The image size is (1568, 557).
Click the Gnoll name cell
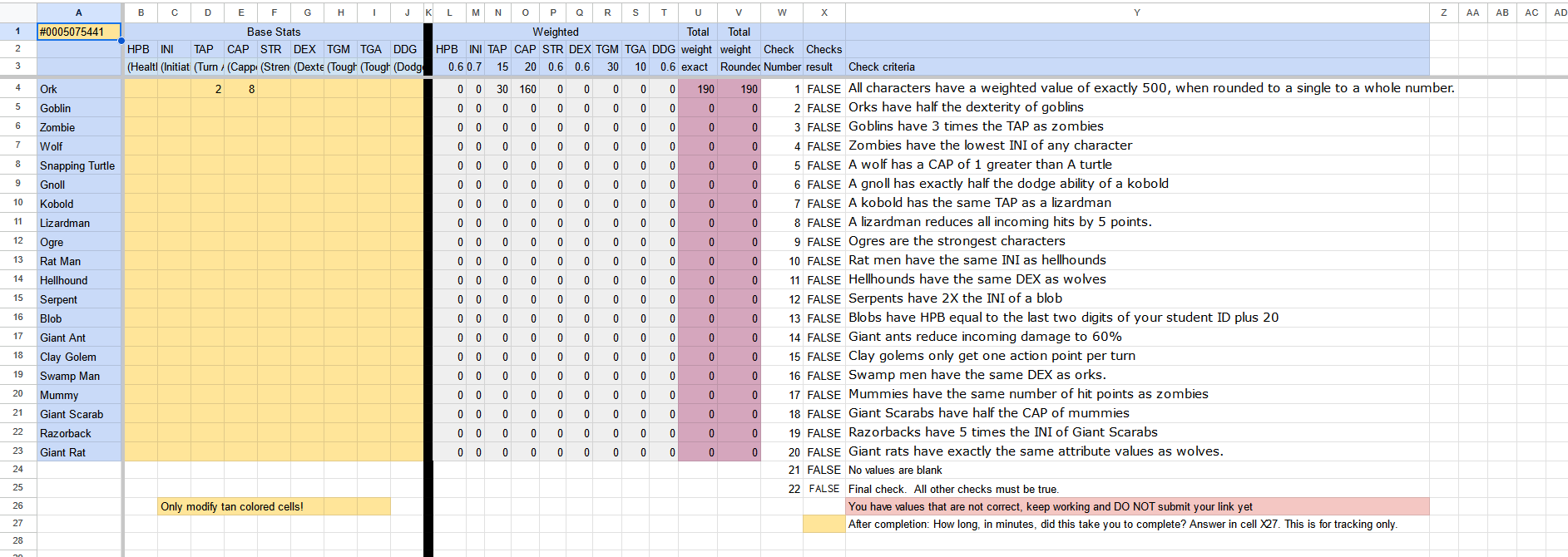click(79, 185)
